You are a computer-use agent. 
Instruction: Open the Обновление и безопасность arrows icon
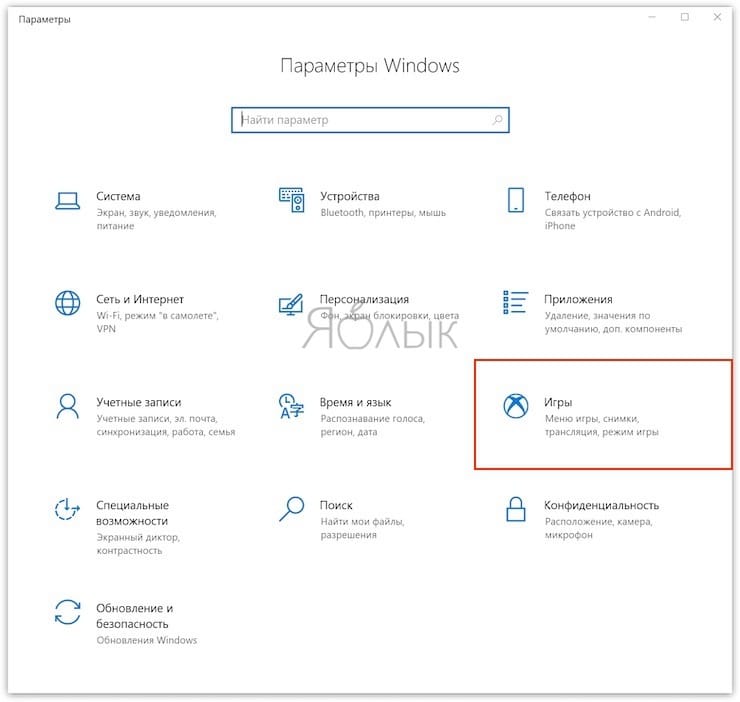(x=67, y=612)
